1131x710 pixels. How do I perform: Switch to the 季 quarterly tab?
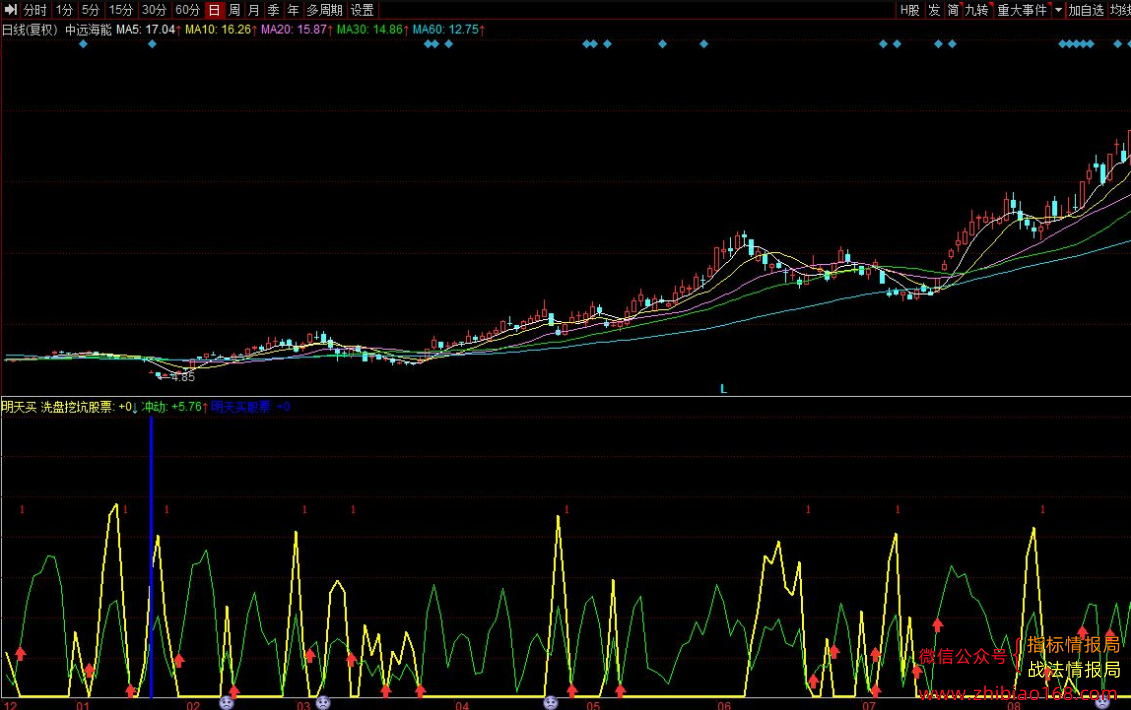(x=273, y=10)
